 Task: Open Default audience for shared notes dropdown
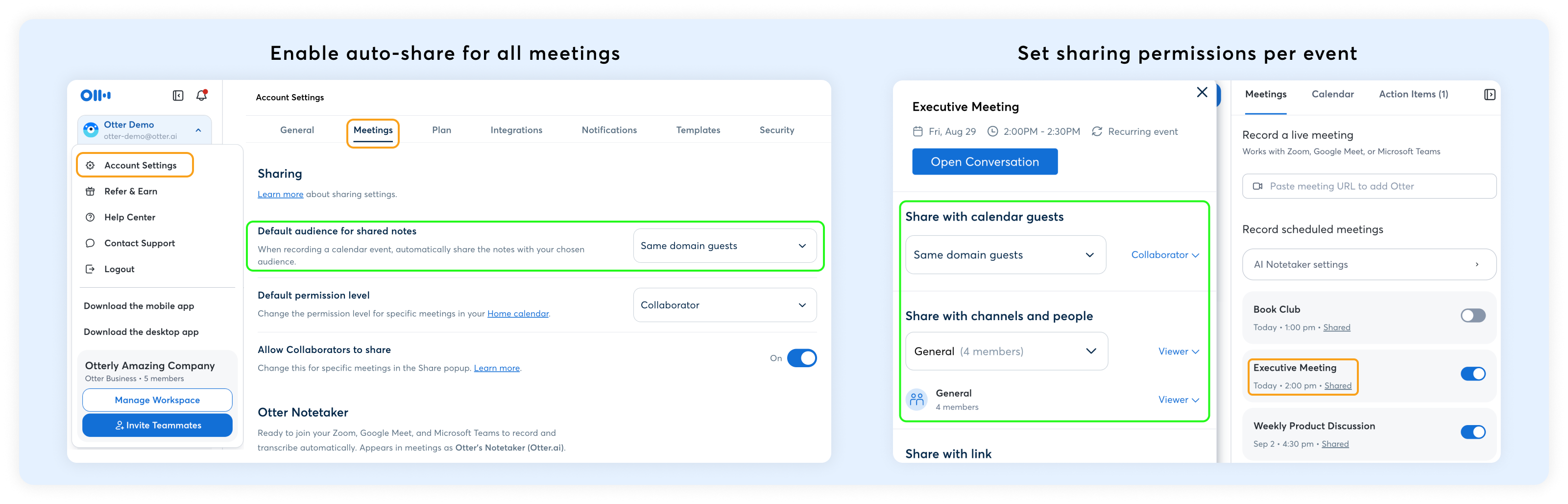click(724, 246)
